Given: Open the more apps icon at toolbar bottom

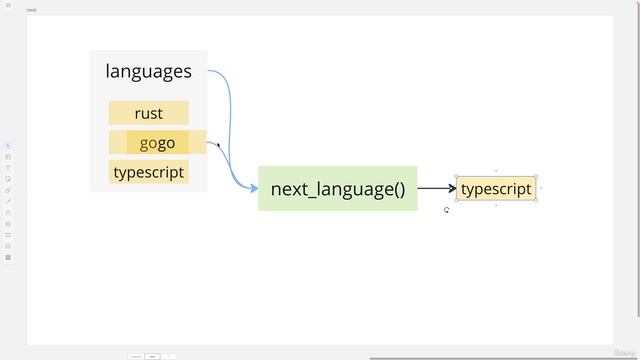Looking at the screenshot, I should pos(8,258).
